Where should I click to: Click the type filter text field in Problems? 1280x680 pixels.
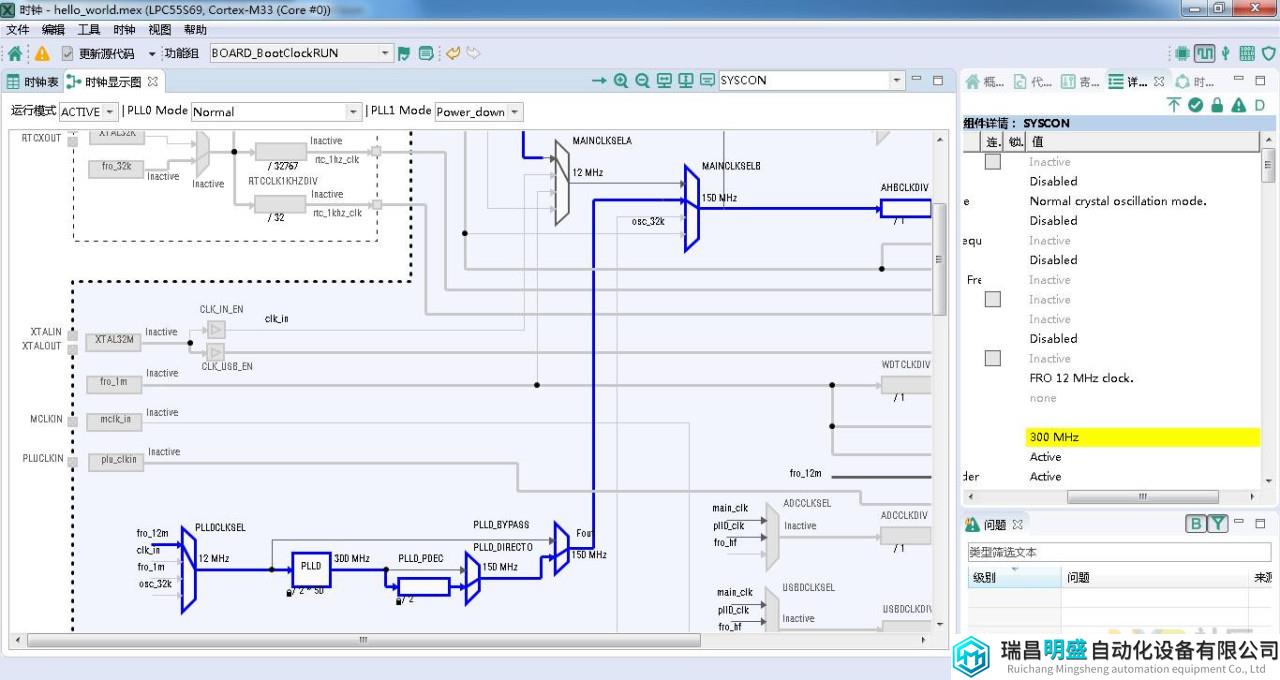point(1118,552)
